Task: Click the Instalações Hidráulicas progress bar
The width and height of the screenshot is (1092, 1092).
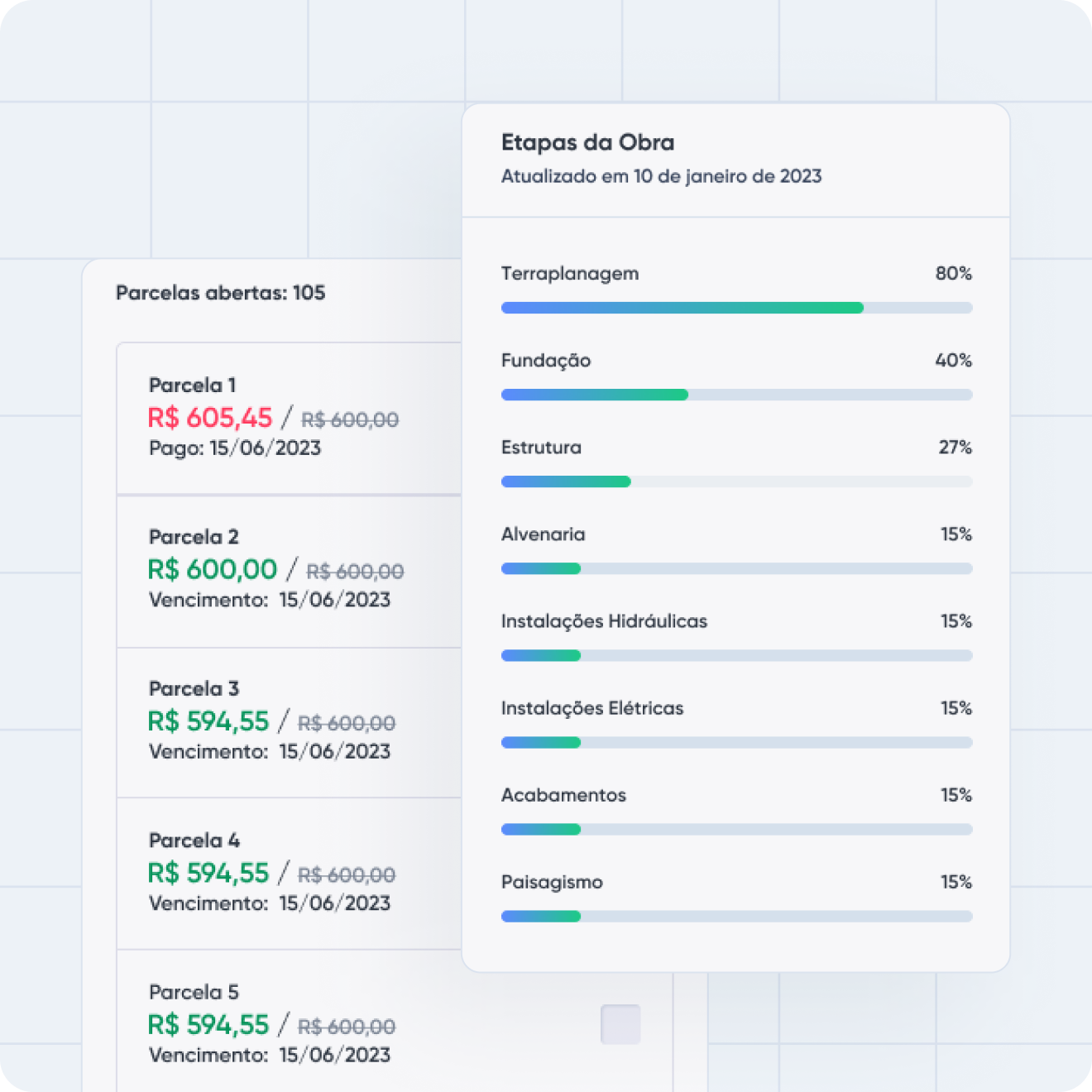Action: click(x=736, y=655)
